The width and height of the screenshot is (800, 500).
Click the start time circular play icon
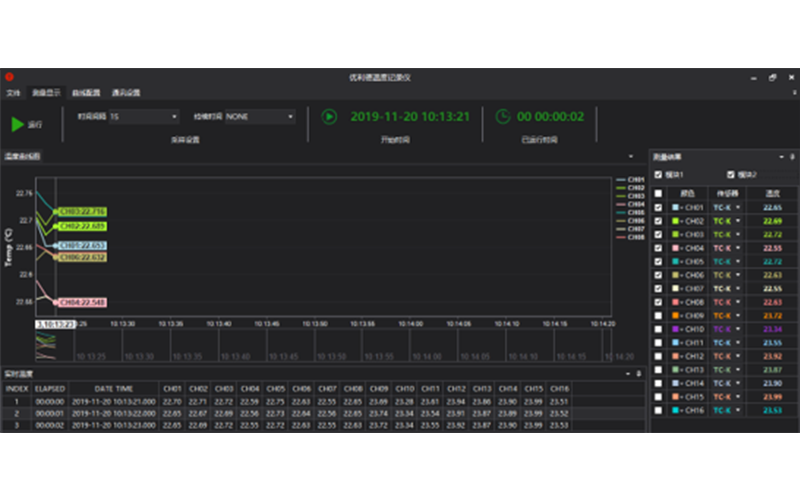tap(329, 116)
